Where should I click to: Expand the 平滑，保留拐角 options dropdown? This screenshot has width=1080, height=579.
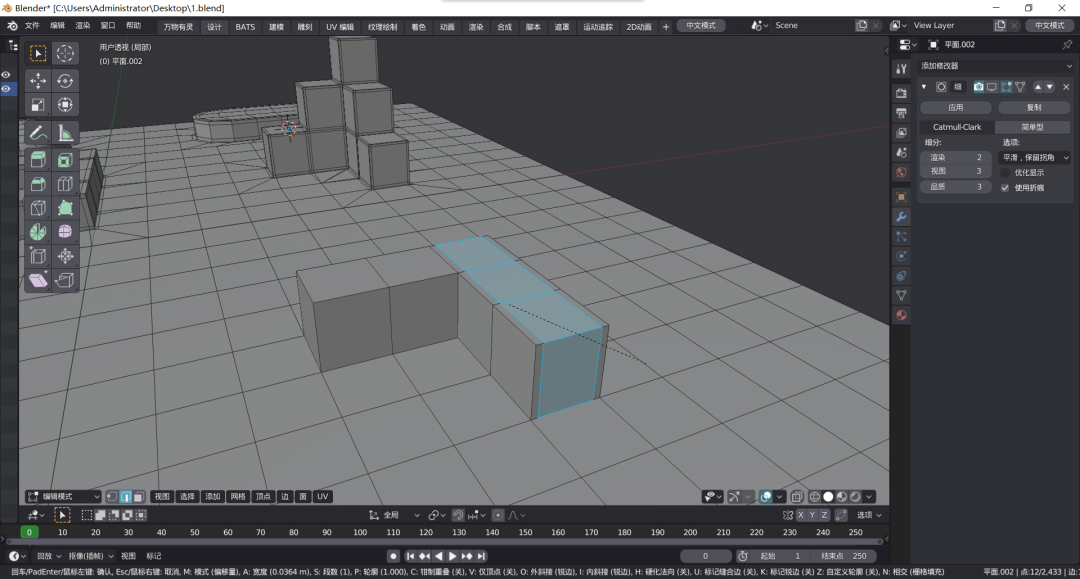point(1035,158)
